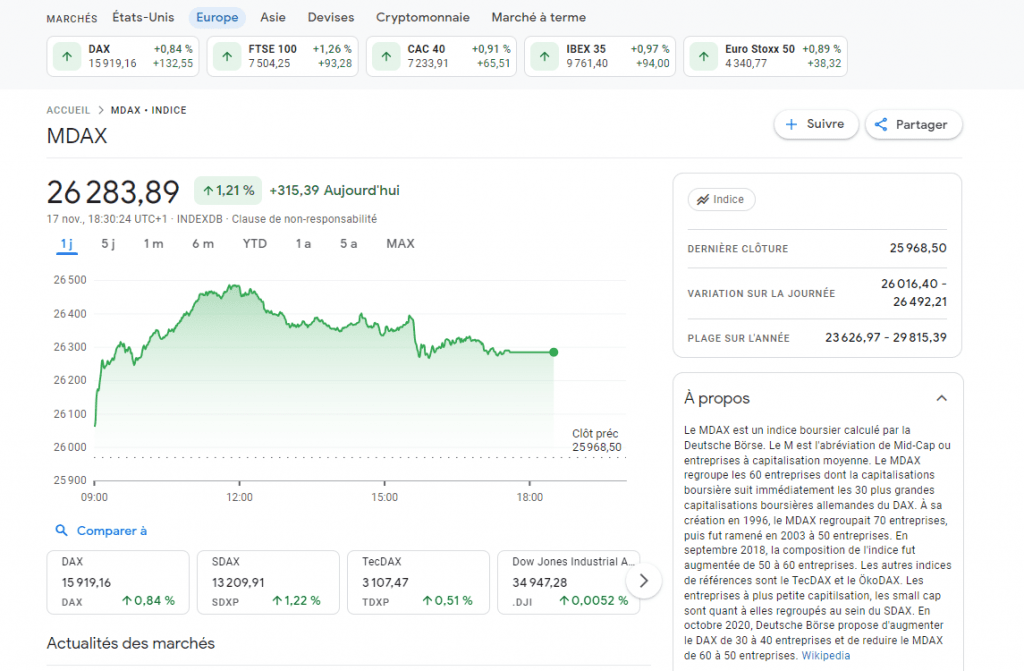The image size is (1024, 671).
Task: Select the TecDAX comparison card
Action: pos(418,582)
